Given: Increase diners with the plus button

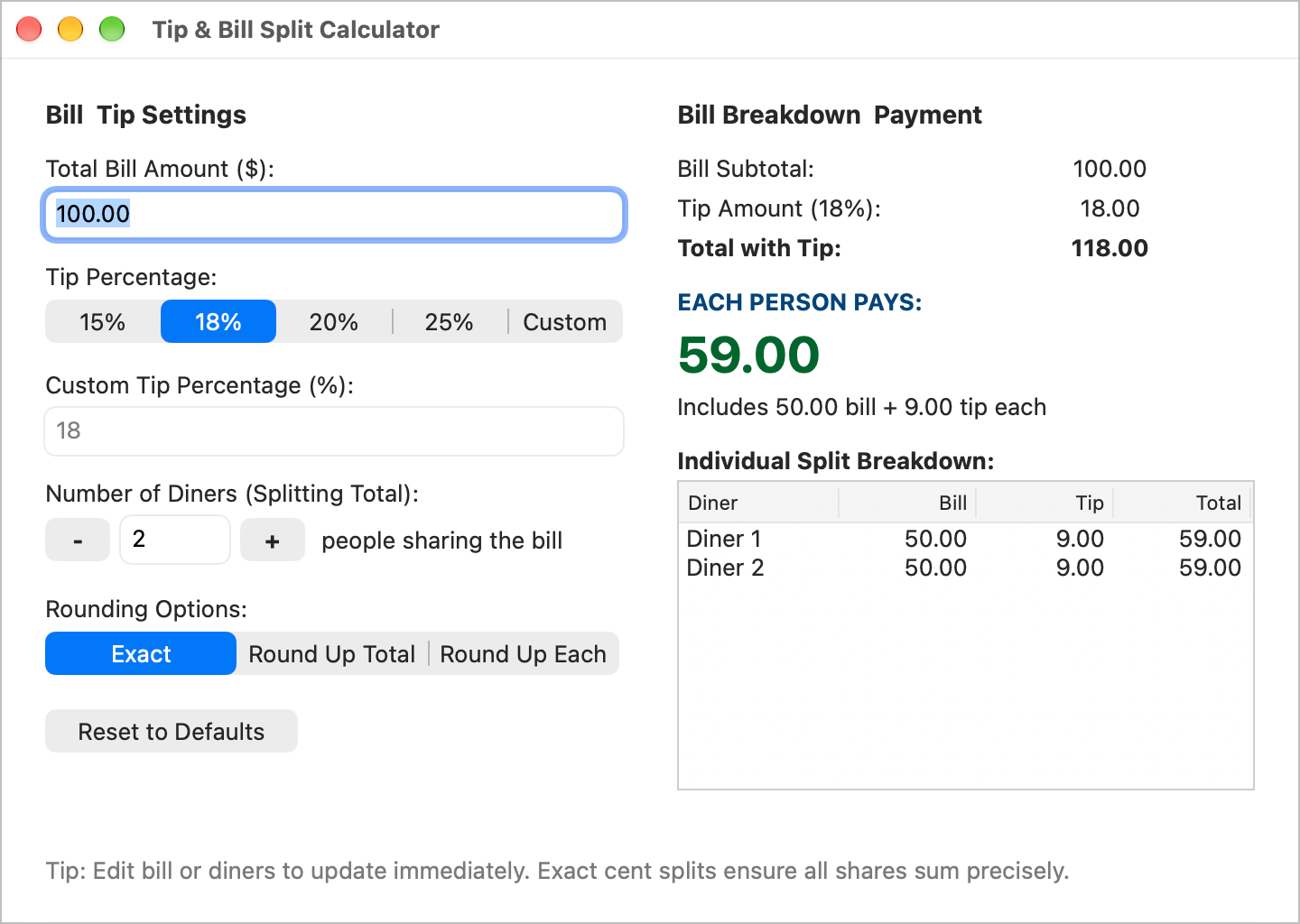Looking at the screenshot, I should click(273, 541).
